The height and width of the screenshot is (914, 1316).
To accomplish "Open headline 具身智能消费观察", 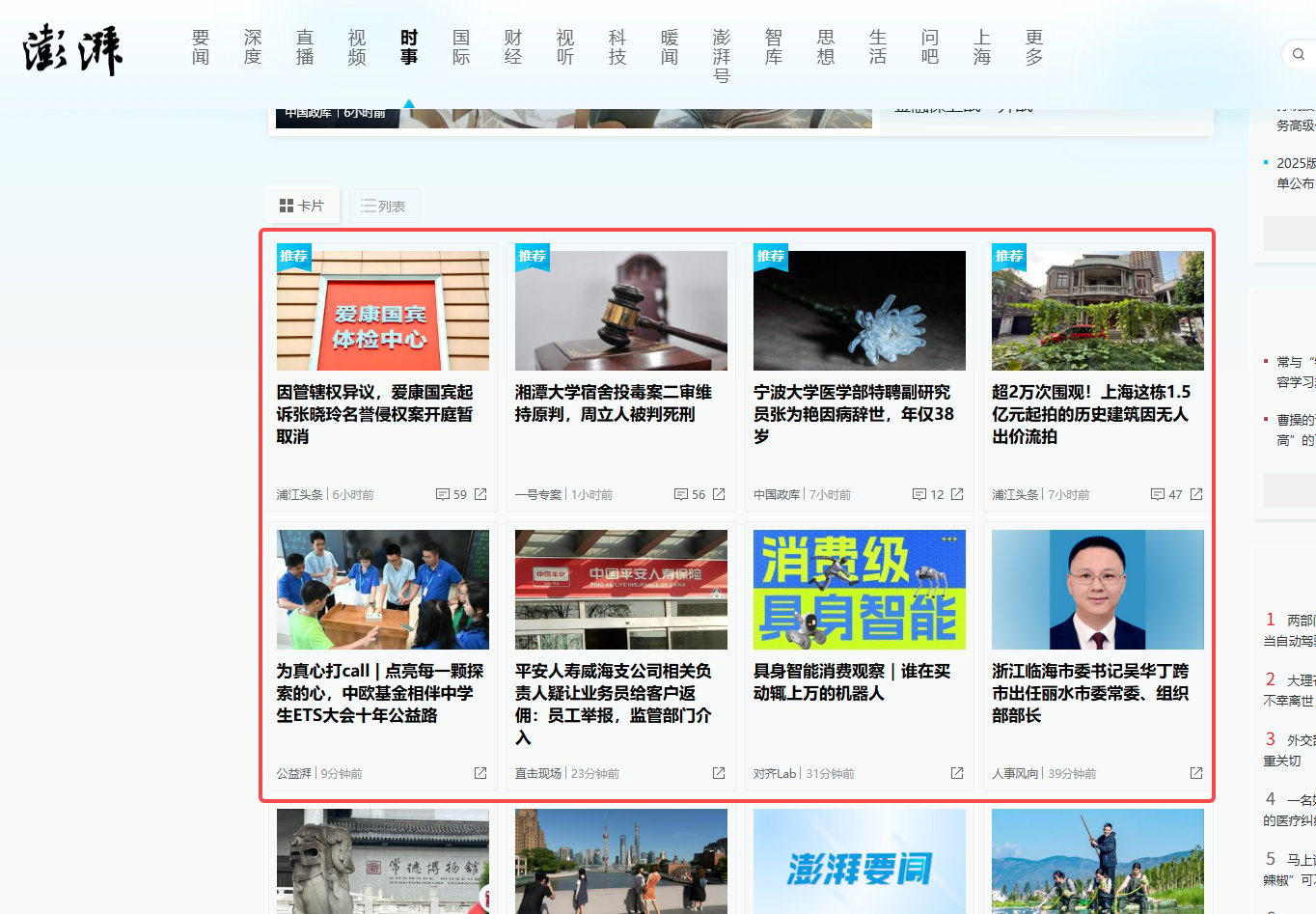I will (x=852, y=682).
